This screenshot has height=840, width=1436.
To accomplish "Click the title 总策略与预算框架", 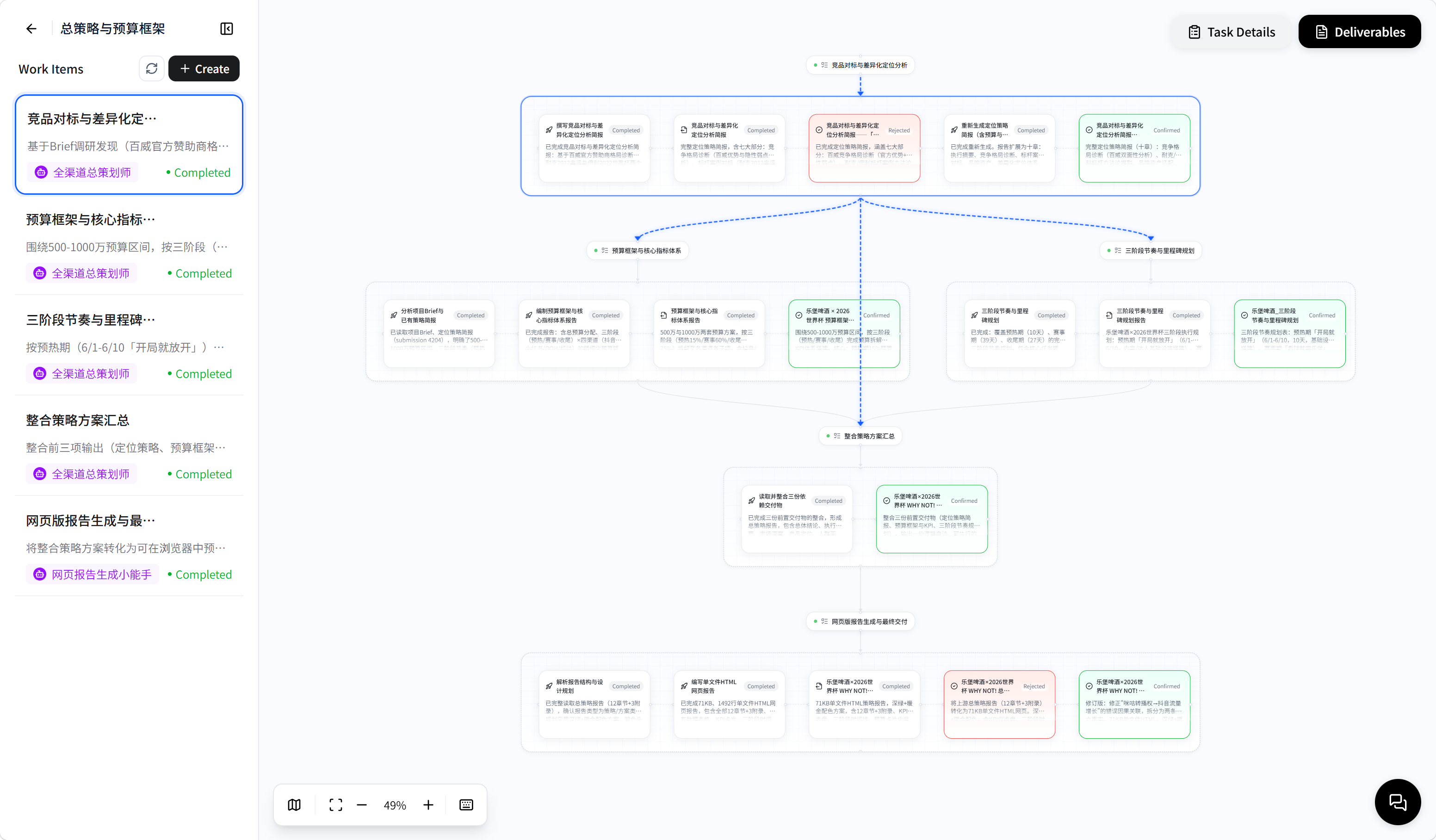I will (x=113, y=29).
